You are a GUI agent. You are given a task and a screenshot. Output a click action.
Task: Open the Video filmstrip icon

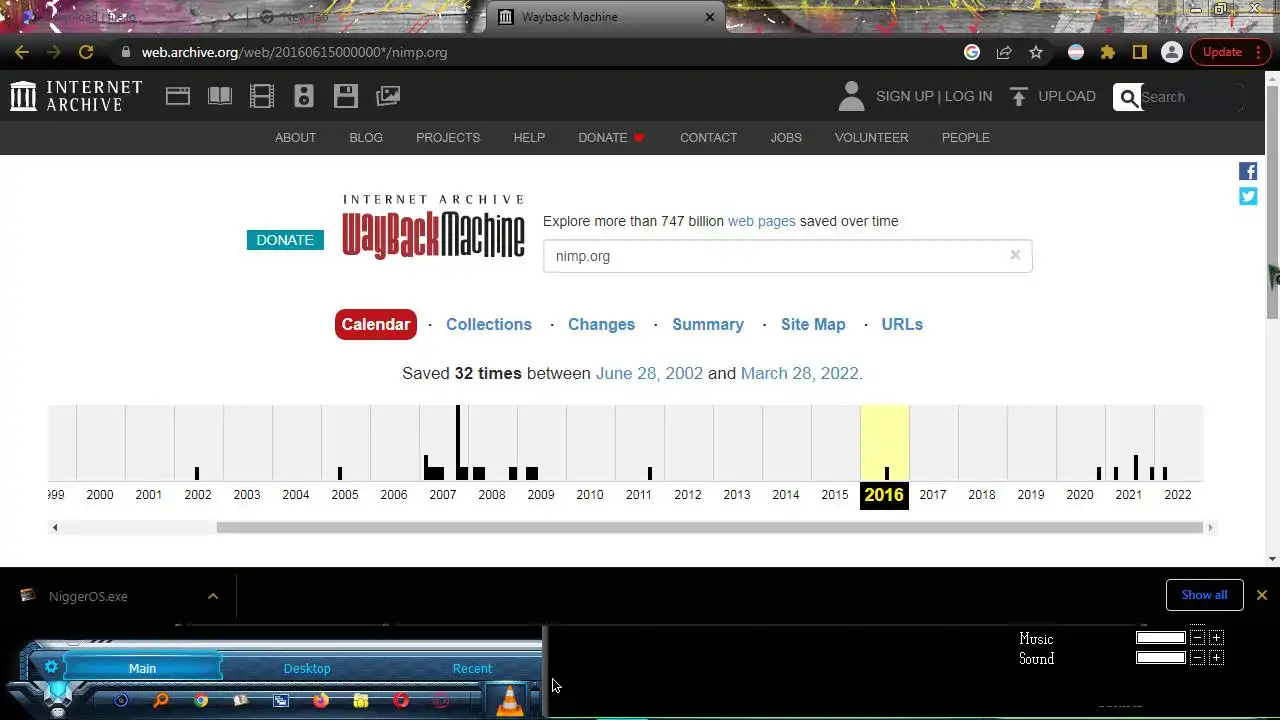[262, 96]
